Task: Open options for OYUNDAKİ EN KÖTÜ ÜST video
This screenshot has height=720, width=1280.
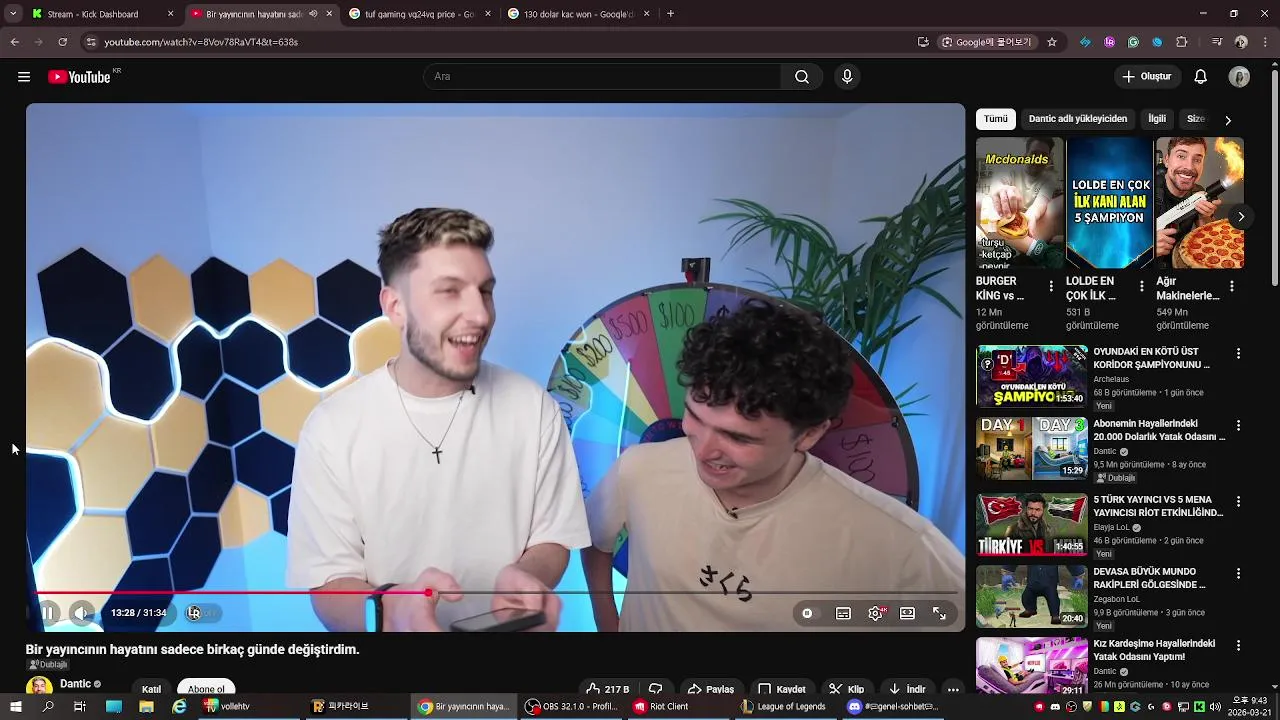Action: pos(1238,354)
